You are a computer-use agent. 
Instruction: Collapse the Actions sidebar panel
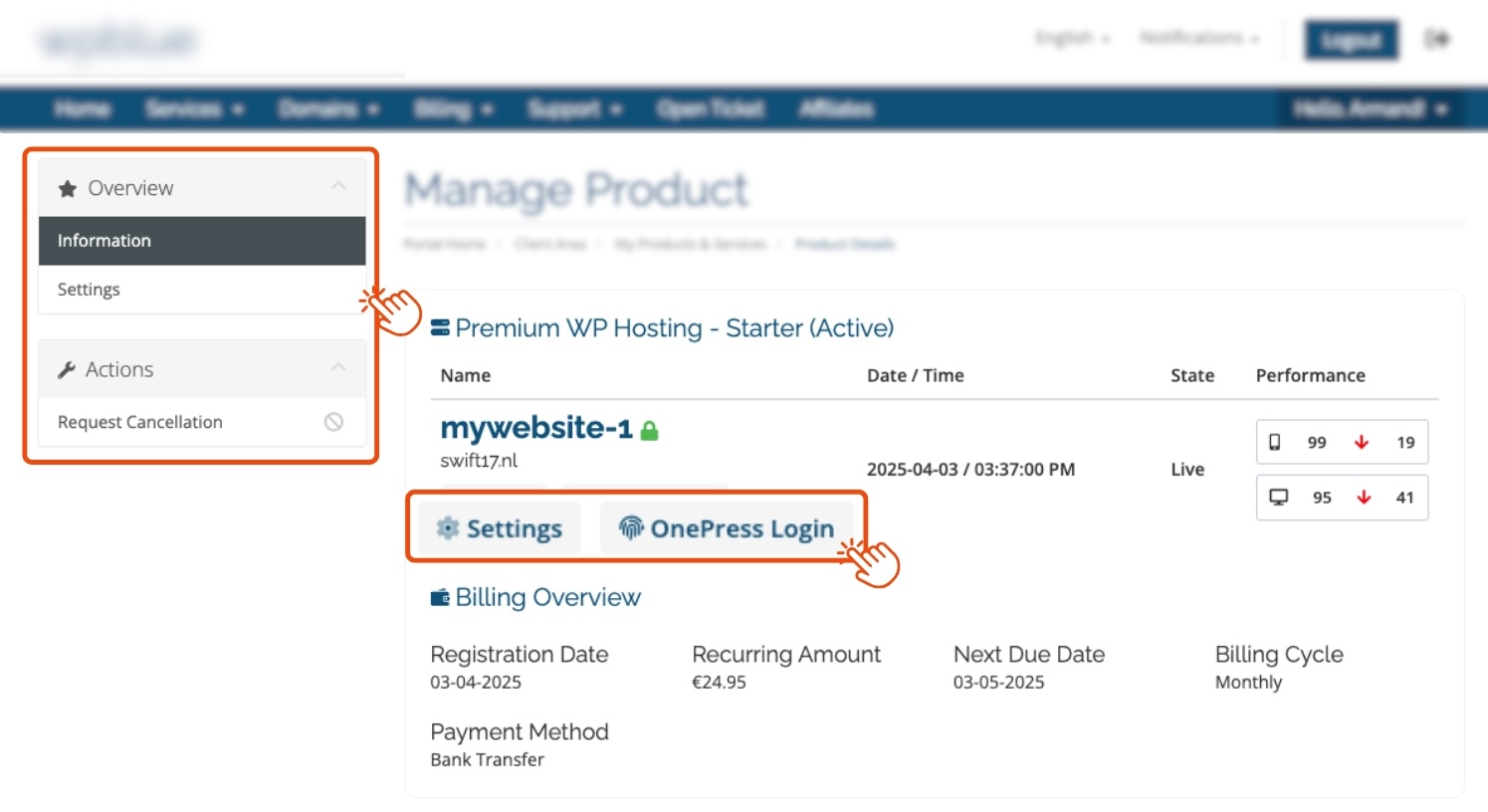tap(338, 368)
